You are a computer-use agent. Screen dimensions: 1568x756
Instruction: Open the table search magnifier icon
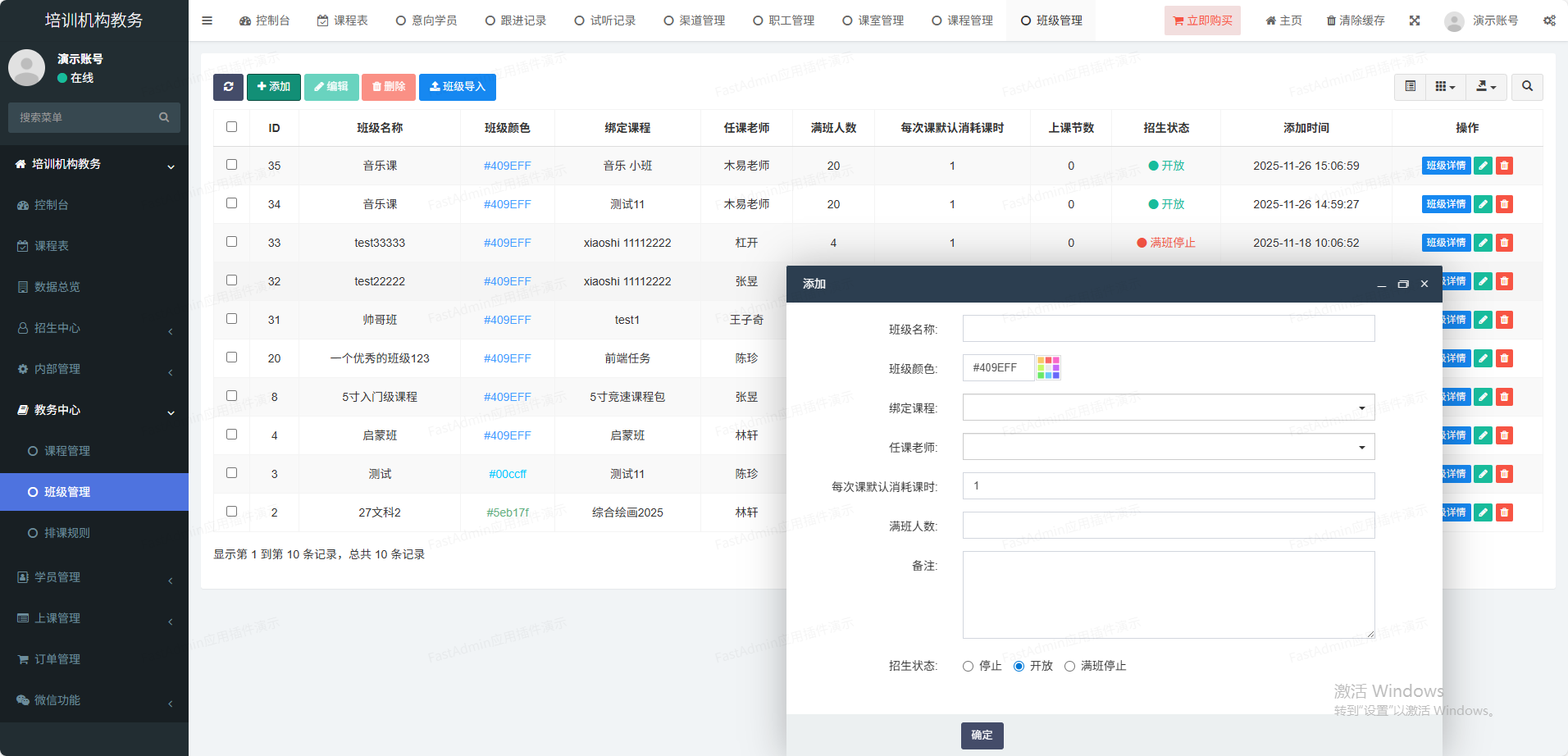coord(1527,86)
